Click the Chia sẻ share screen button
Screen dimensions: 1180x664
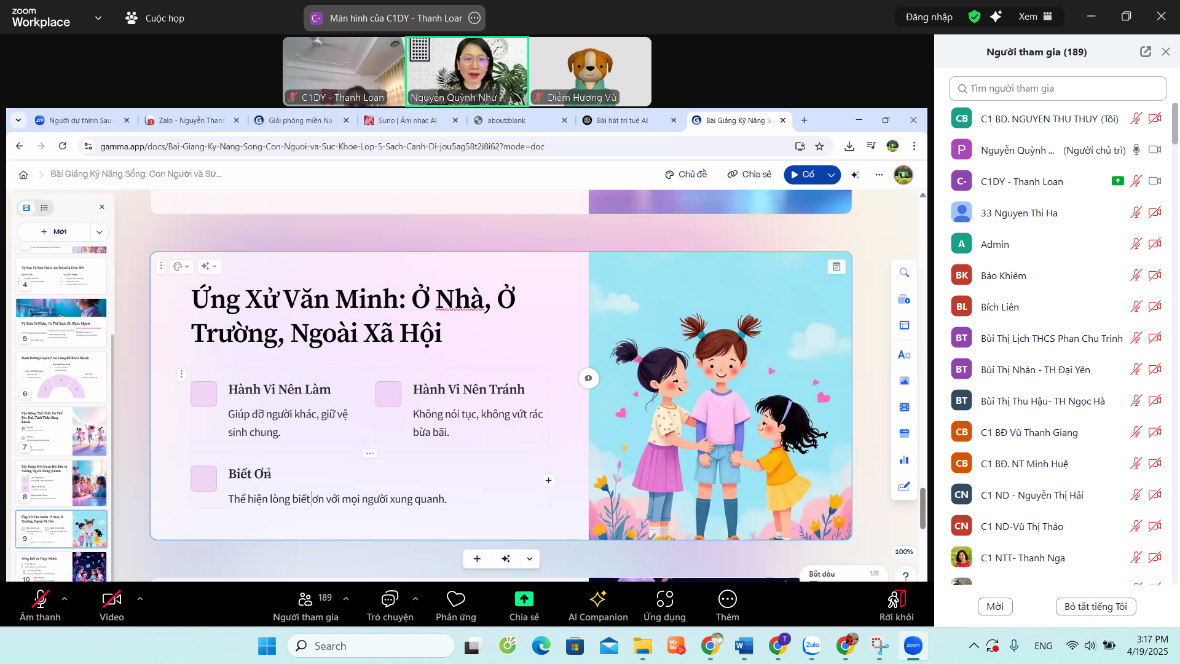(x=524, y=605)
